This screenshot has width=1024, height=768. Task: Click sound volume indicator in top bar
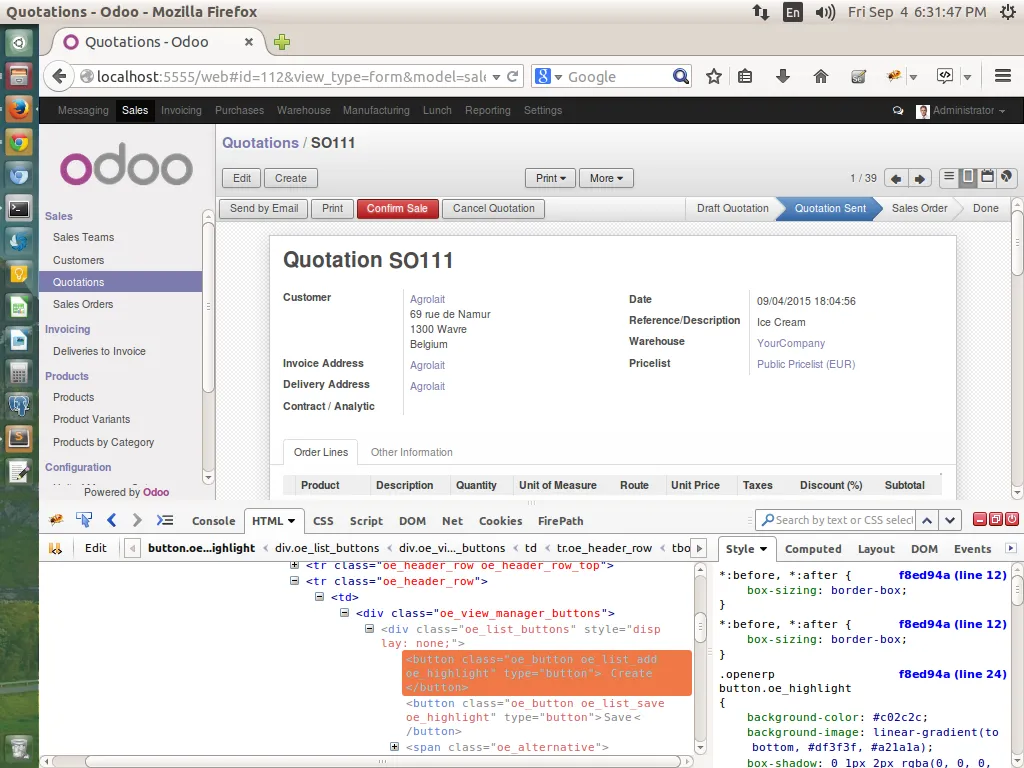point(825,12)
